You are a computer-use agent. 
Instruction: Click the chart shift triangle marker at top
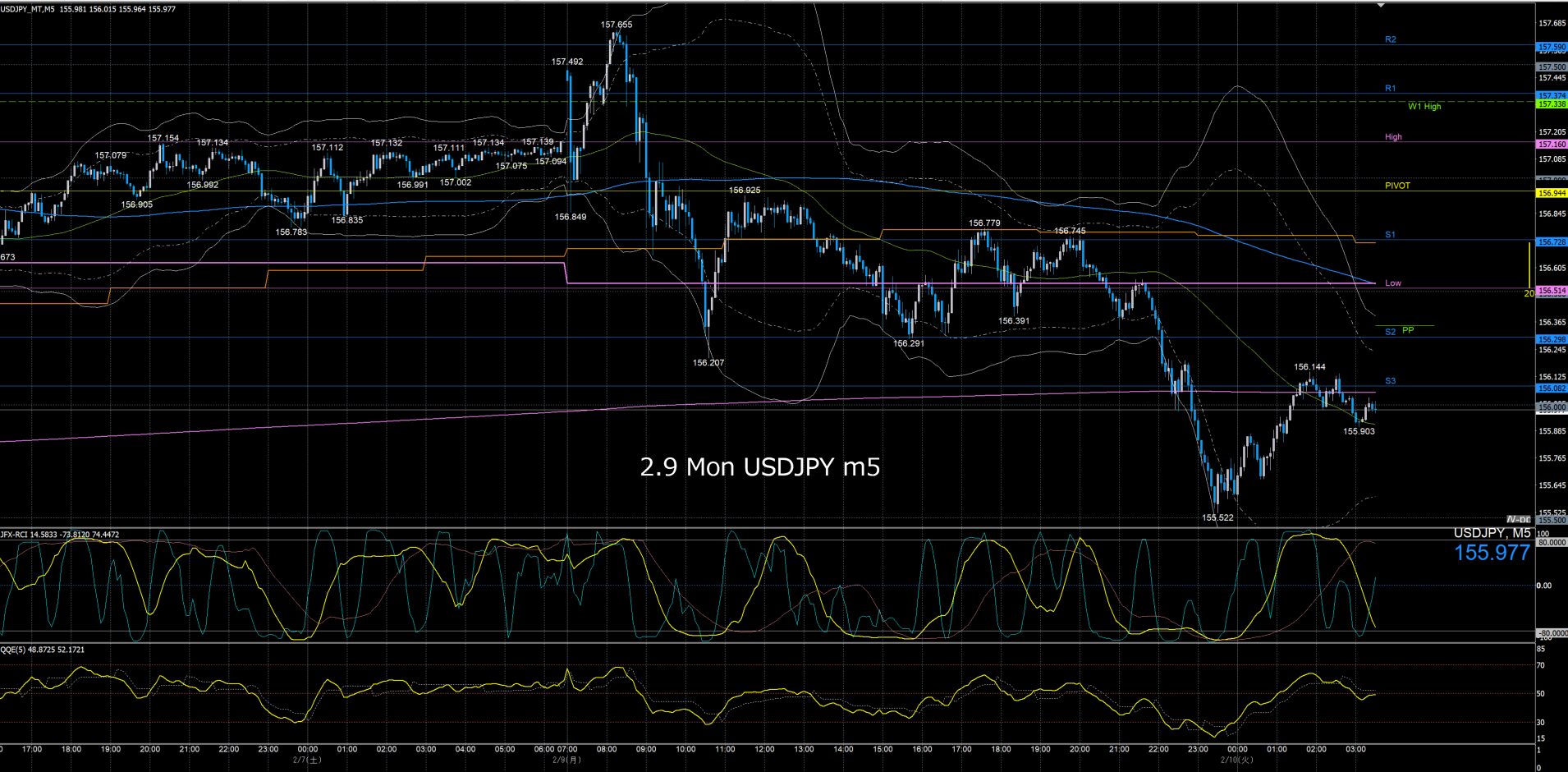[1381, 5]
